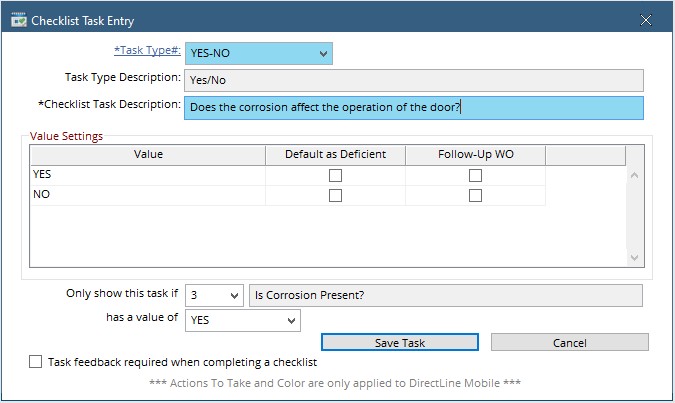
Task: Open the 'has a value of' dropdown
Action: pos(291,320)
